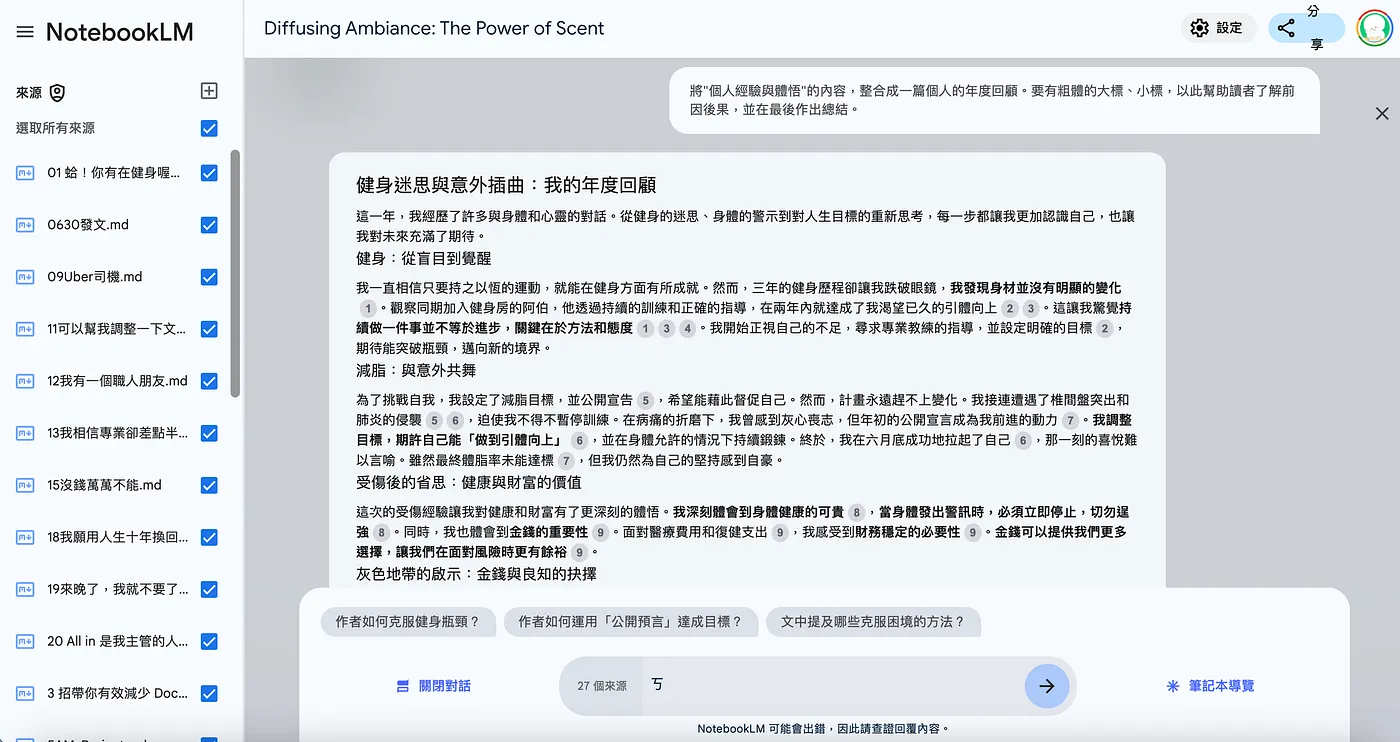
Task: Click the NotebookLM logo text
Action: point(120,32)
